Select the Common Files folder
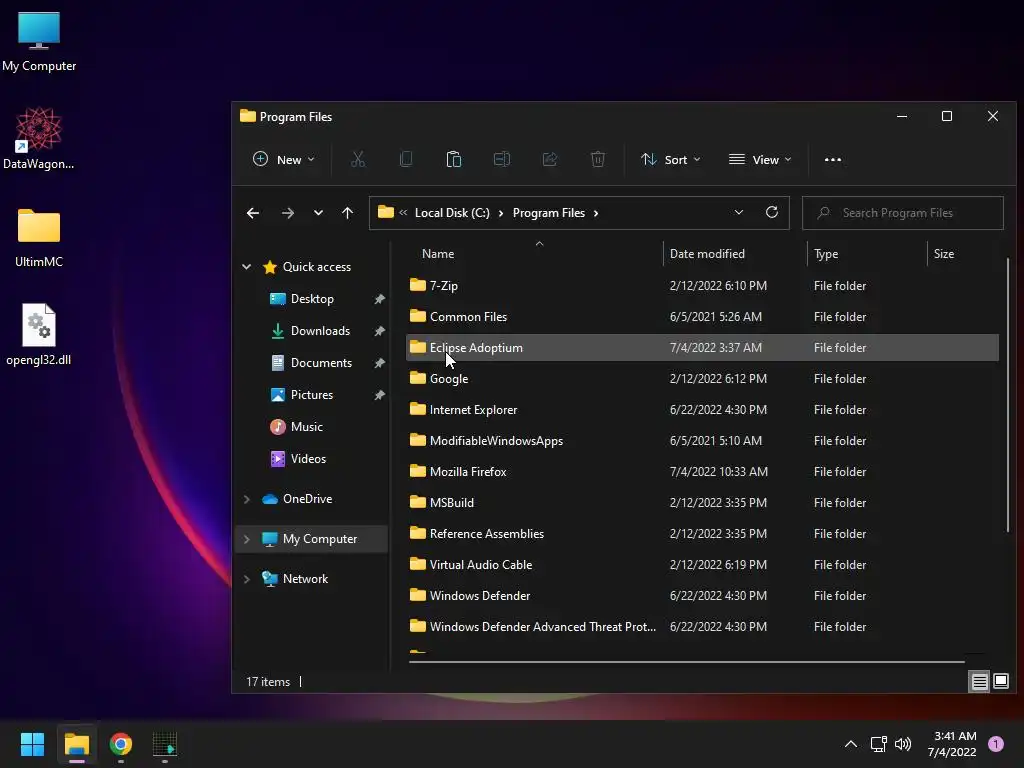 tap(702, 317)
